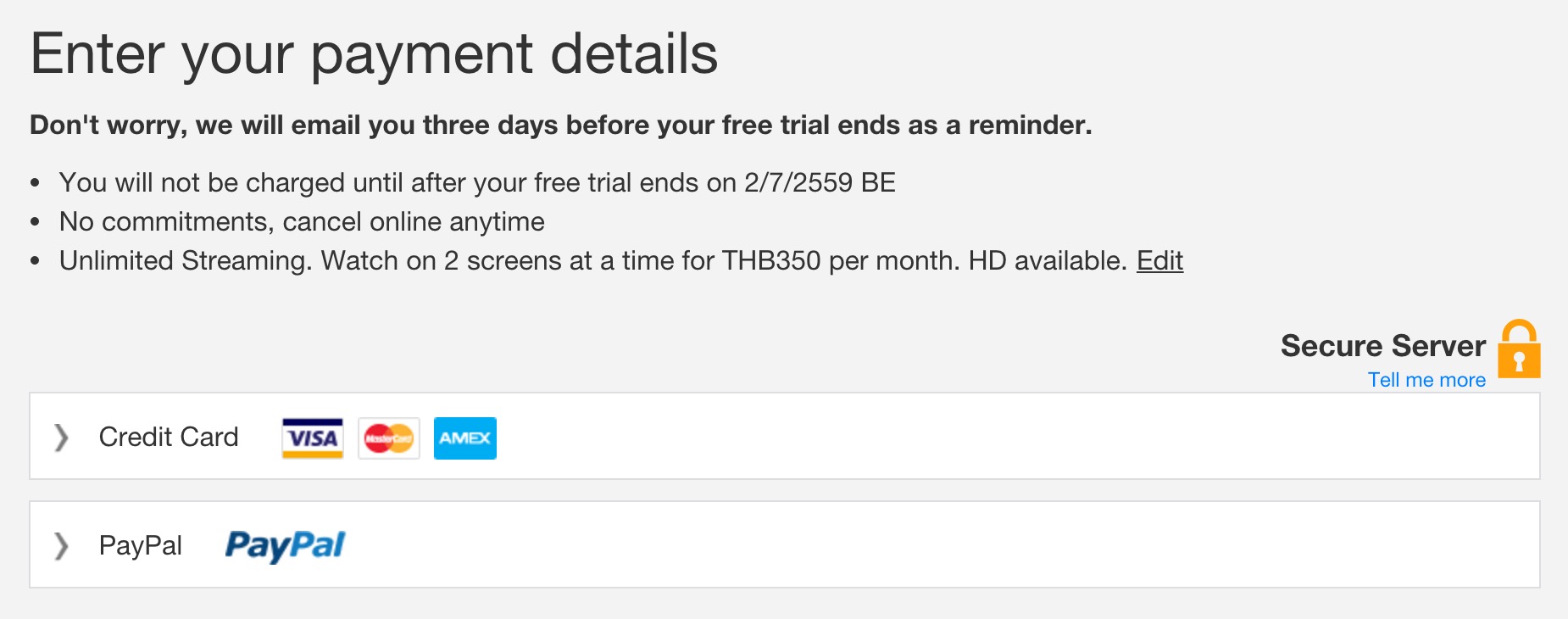Viewport: 1568px width, 619px height.
Task: Click the blue PayPal logo image
Action: click(x=285, y=545)
